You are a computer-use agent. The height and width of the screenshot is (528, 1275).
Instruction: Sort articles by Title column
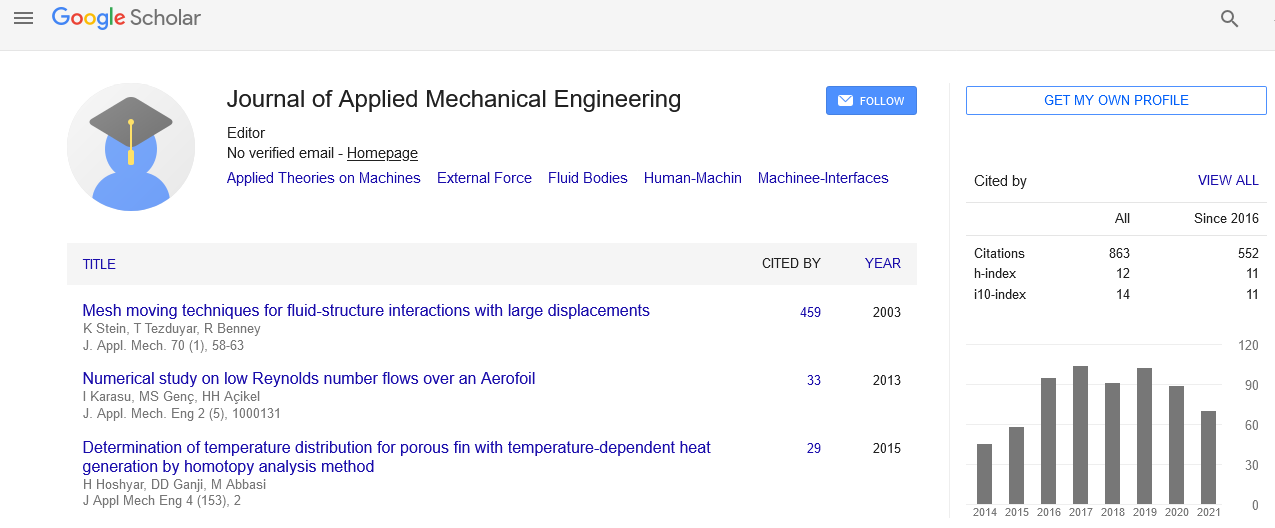99,264
